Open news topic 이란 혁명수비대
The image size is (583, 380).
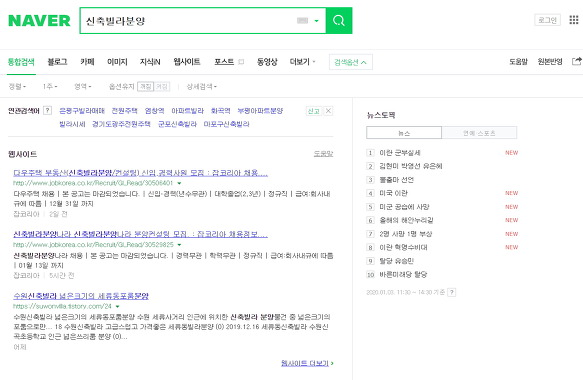coord(403,247)
